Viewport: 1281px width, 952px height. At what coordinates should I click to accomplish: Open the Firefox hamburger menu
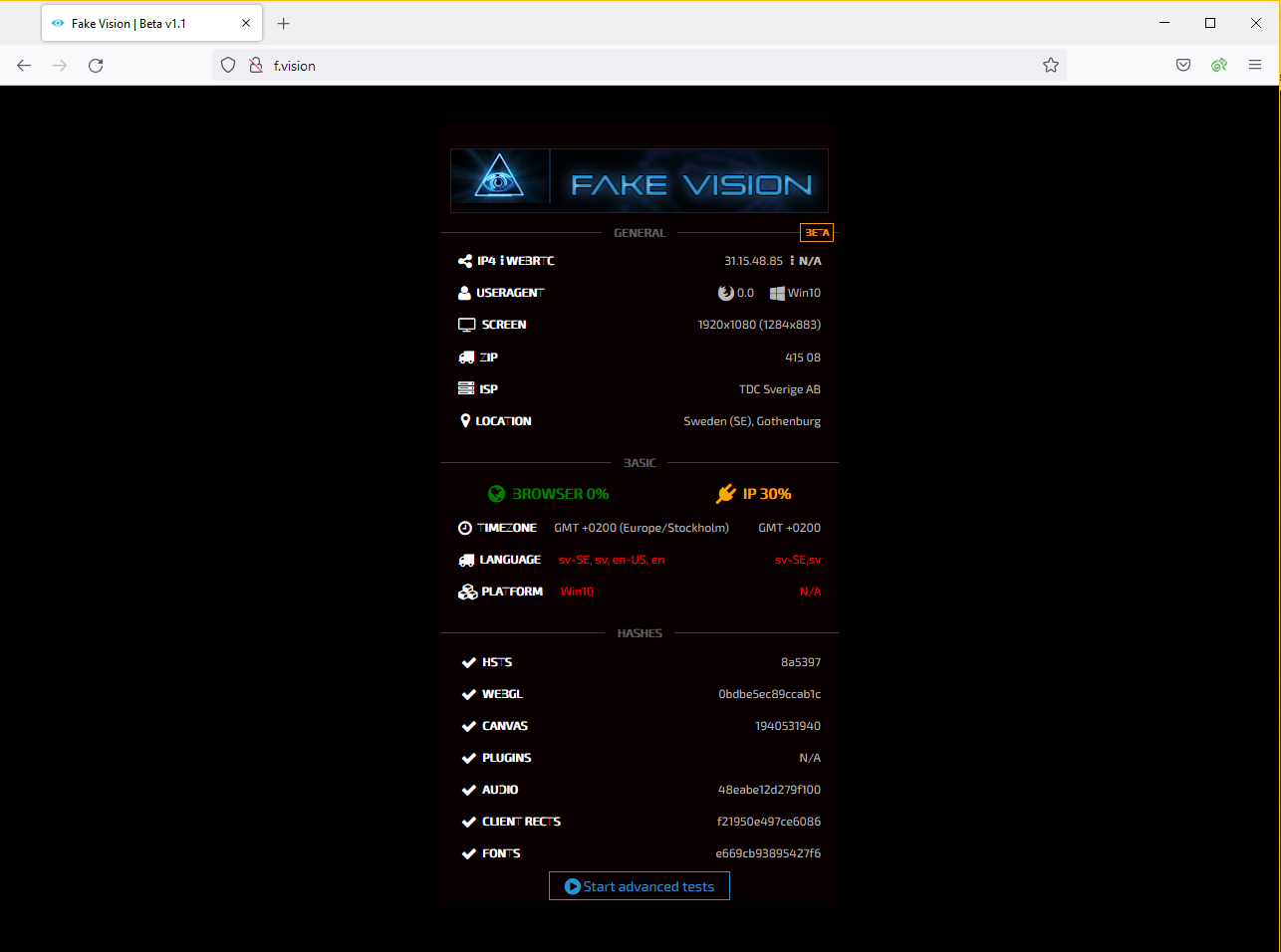coord(1255,66)
